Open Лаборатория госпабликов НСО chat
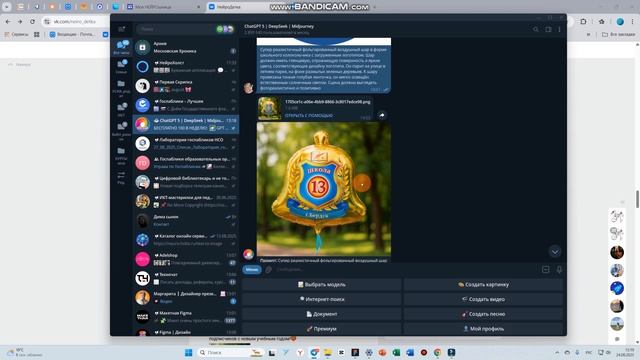Image resolution: width=640 pixels, height=360 pixels. pos(186,143)
